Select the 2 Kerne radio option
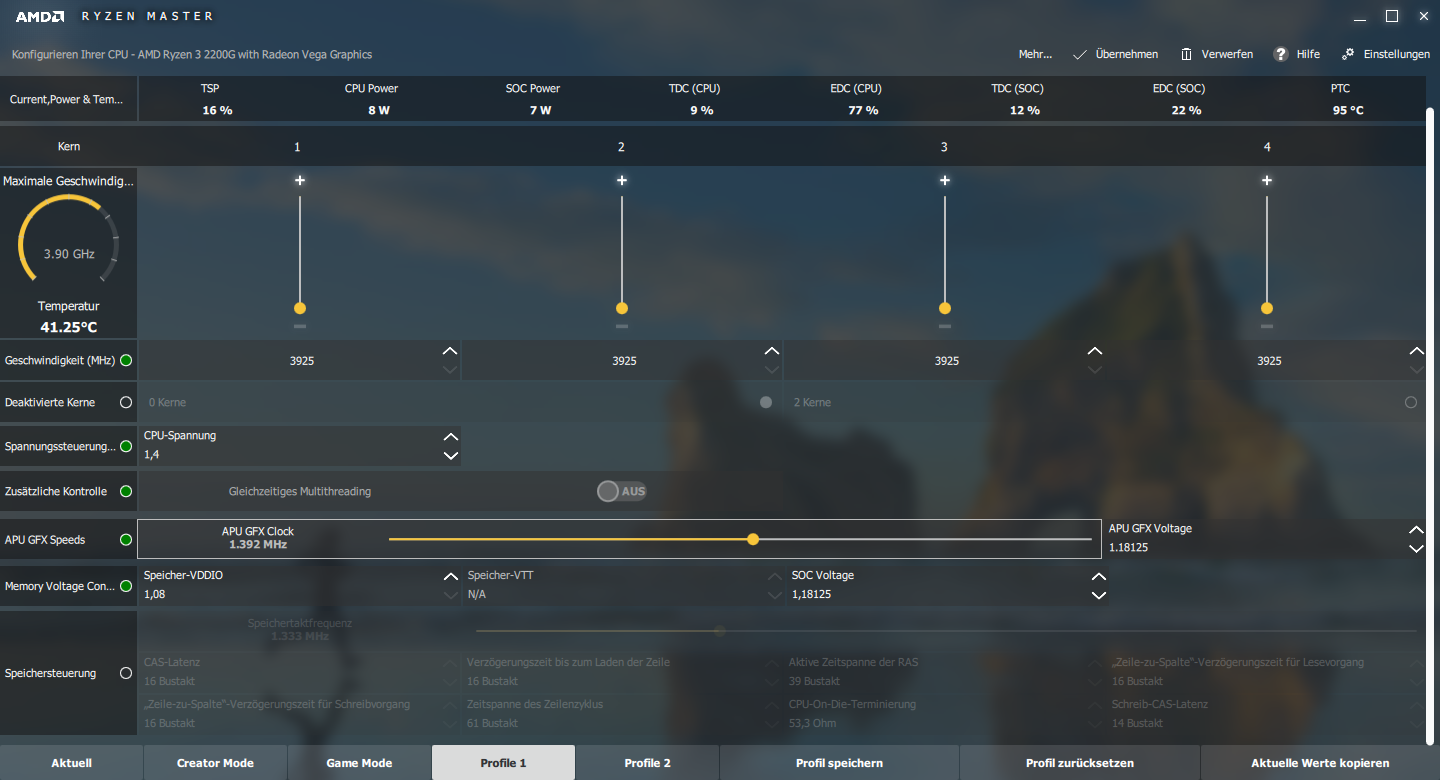 point(1411,402)
